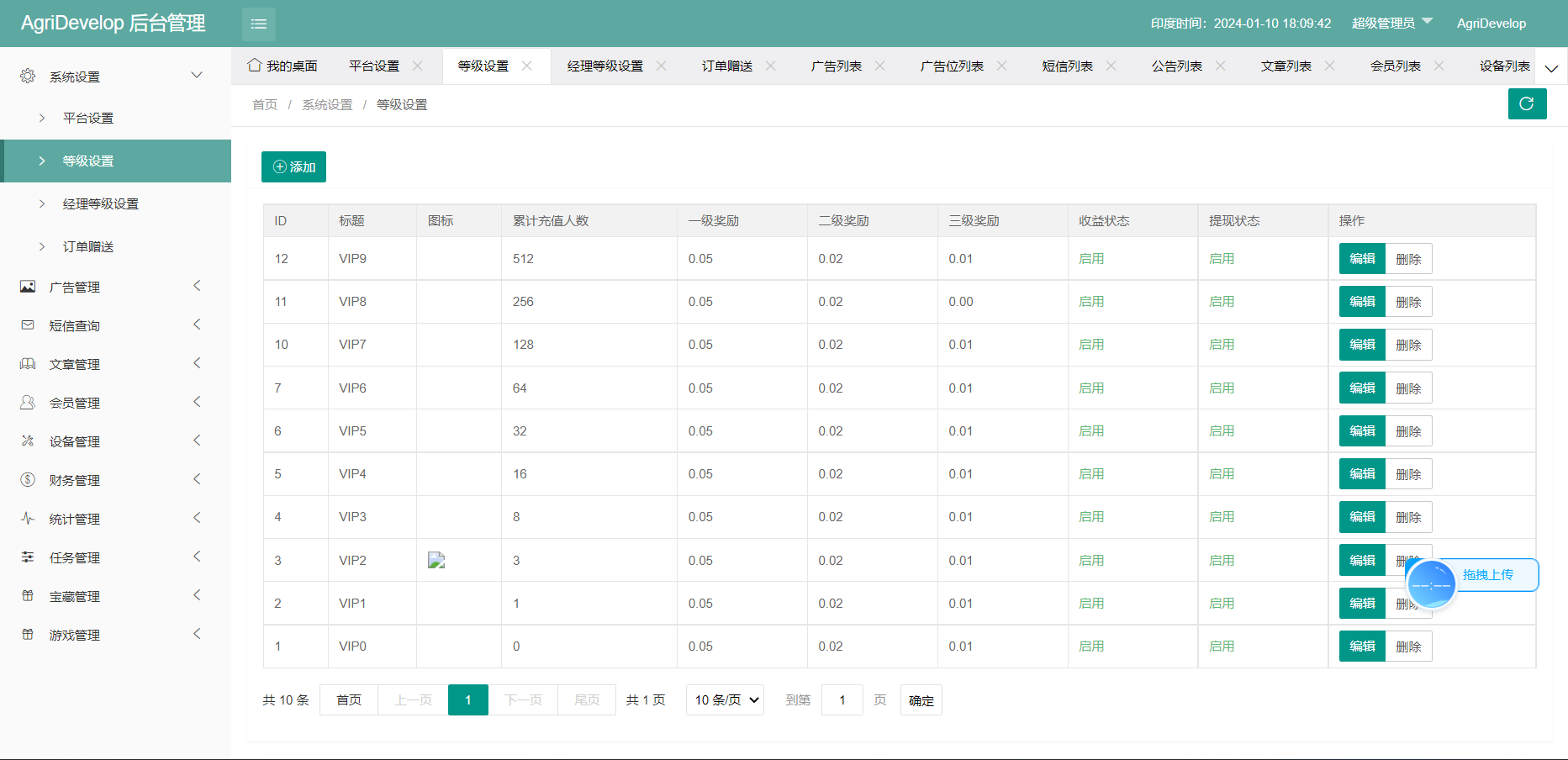The height and width of the screenshot is (760, 1568).
Task: Close the 订单赠送 tab
Action: tap(771, 66)
